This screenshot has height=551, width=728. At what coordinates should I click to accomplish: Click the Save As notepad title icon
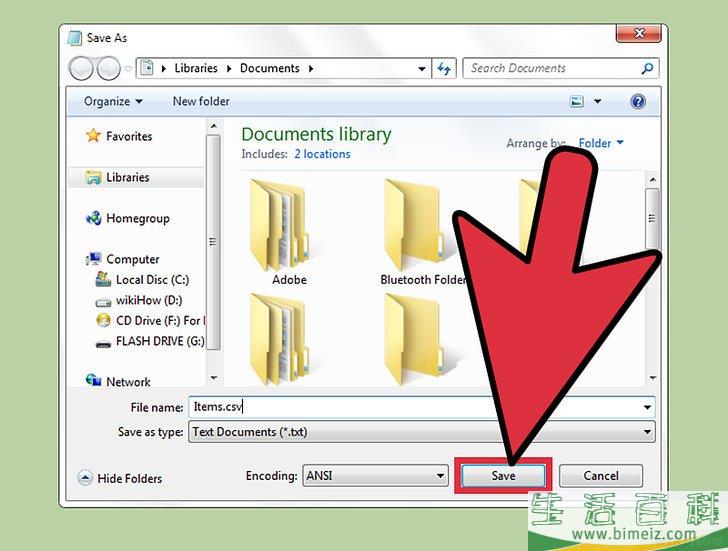pos(75,38)
